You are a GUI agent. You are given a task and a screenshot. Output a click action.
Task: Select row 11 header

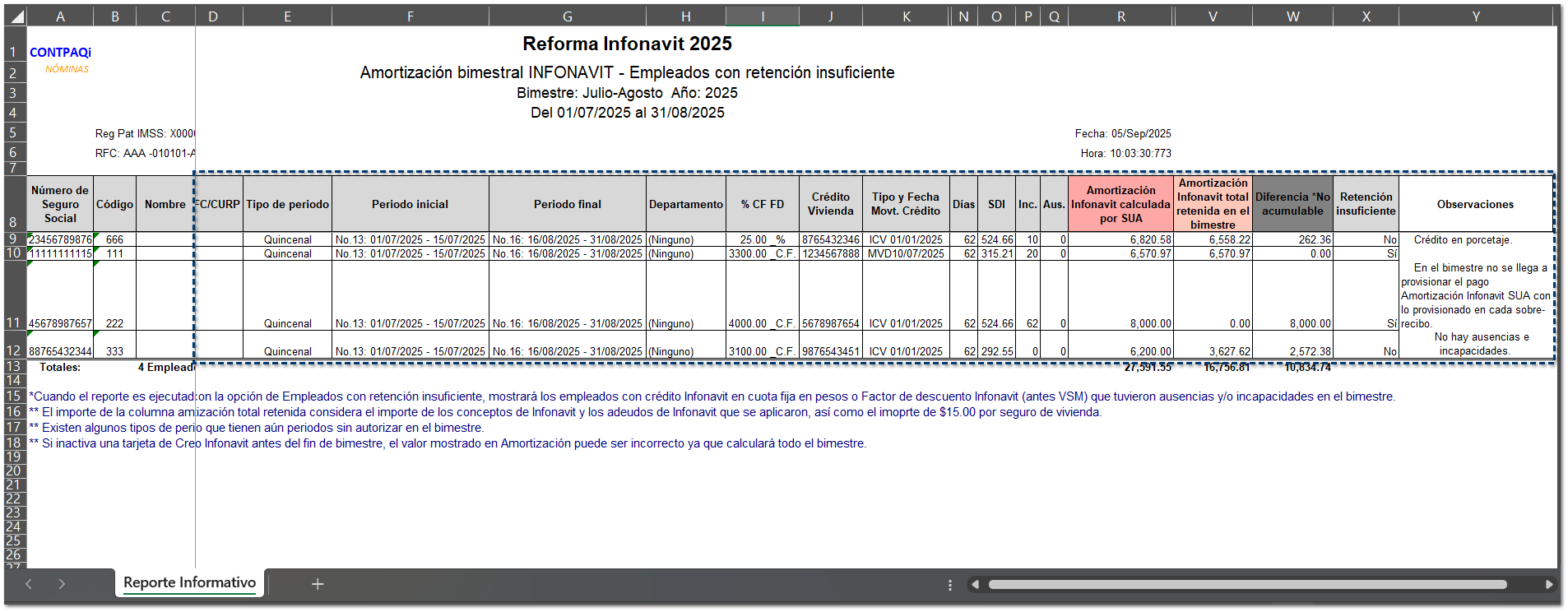point(14,323)
